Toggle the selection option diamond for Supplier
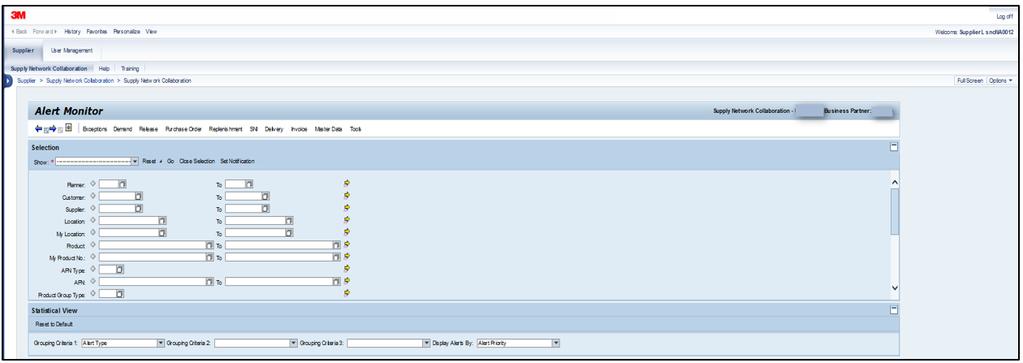 pos(93,208)
